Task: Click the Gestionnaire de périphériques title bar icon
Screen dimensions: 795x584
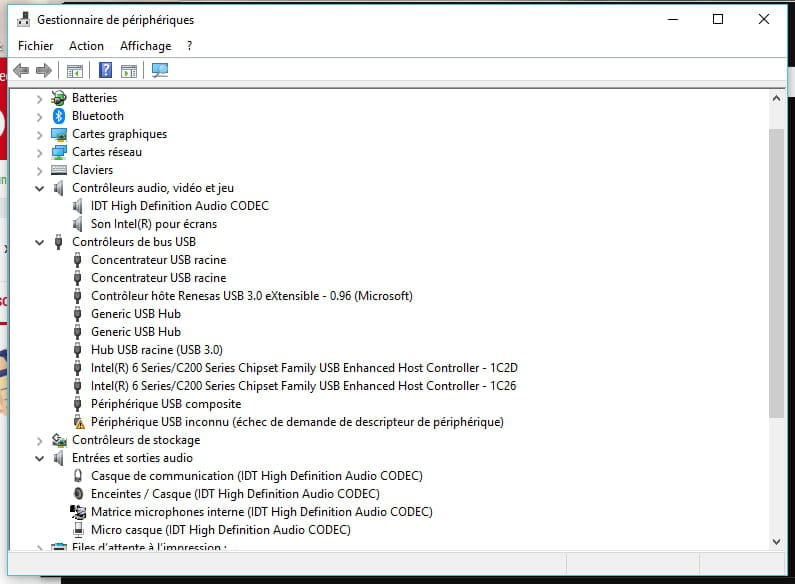Action: click(23, 20)
